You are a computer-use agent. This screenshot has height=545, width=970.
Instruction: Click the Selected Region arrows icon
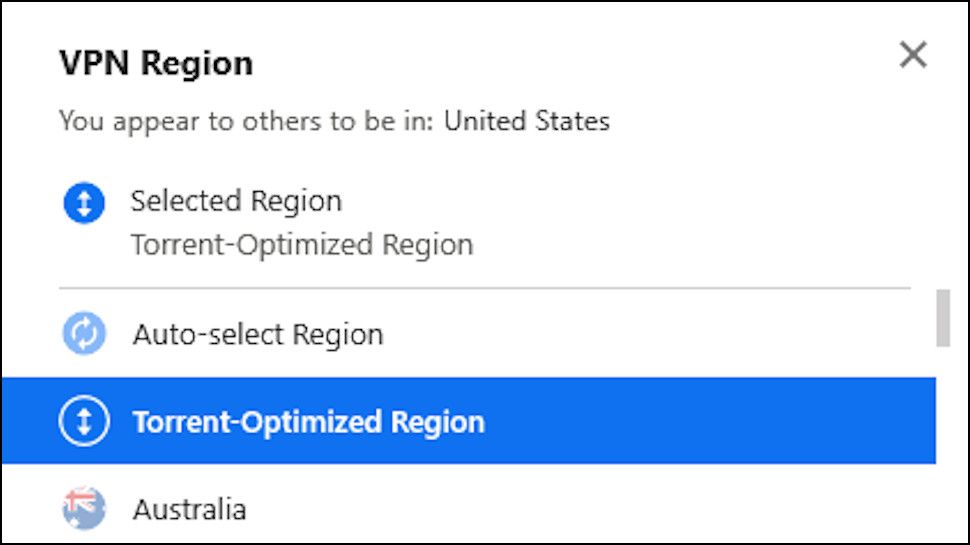[x=85, y=204]
